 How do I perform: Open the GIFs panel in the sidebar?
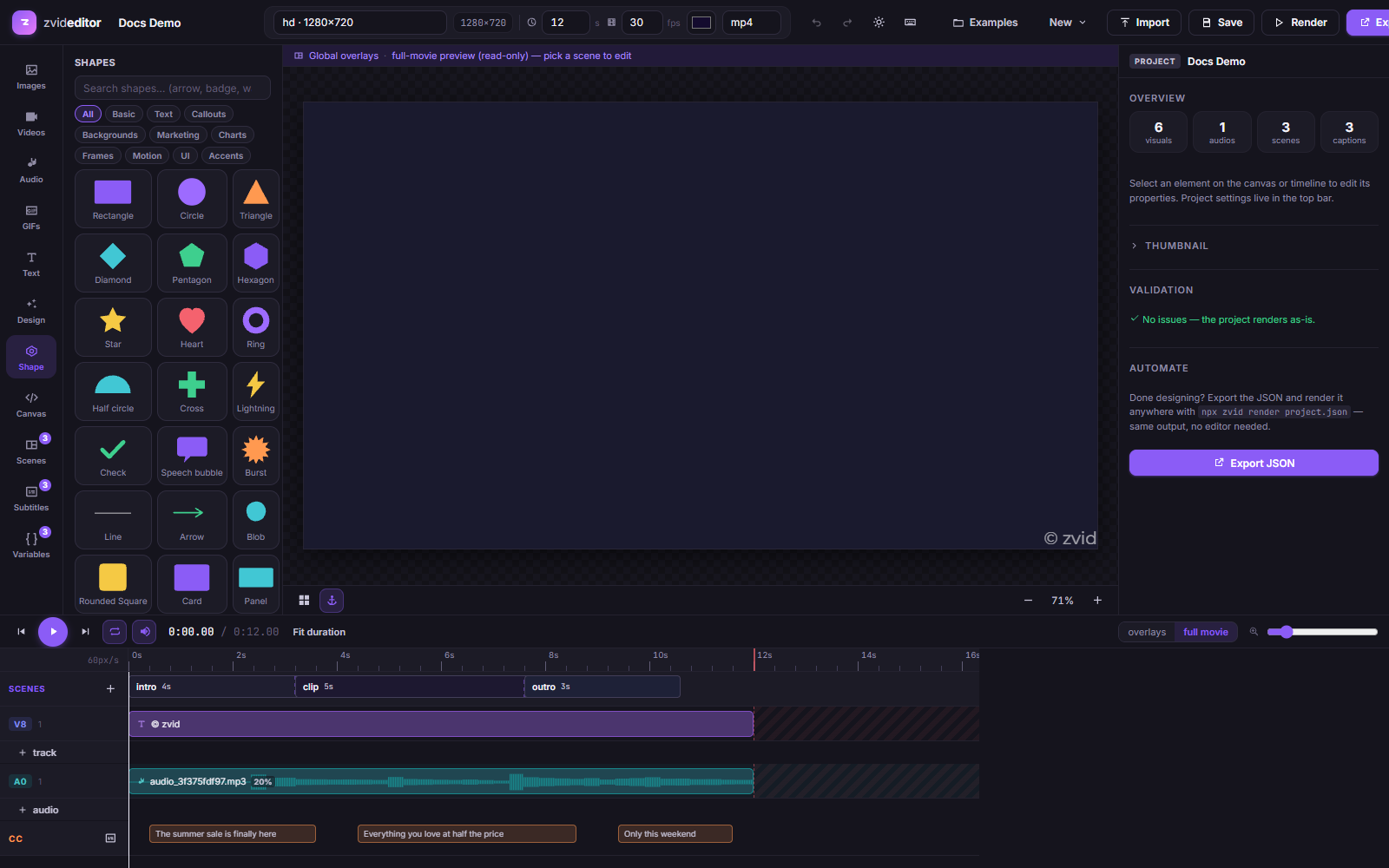(31, 217)
